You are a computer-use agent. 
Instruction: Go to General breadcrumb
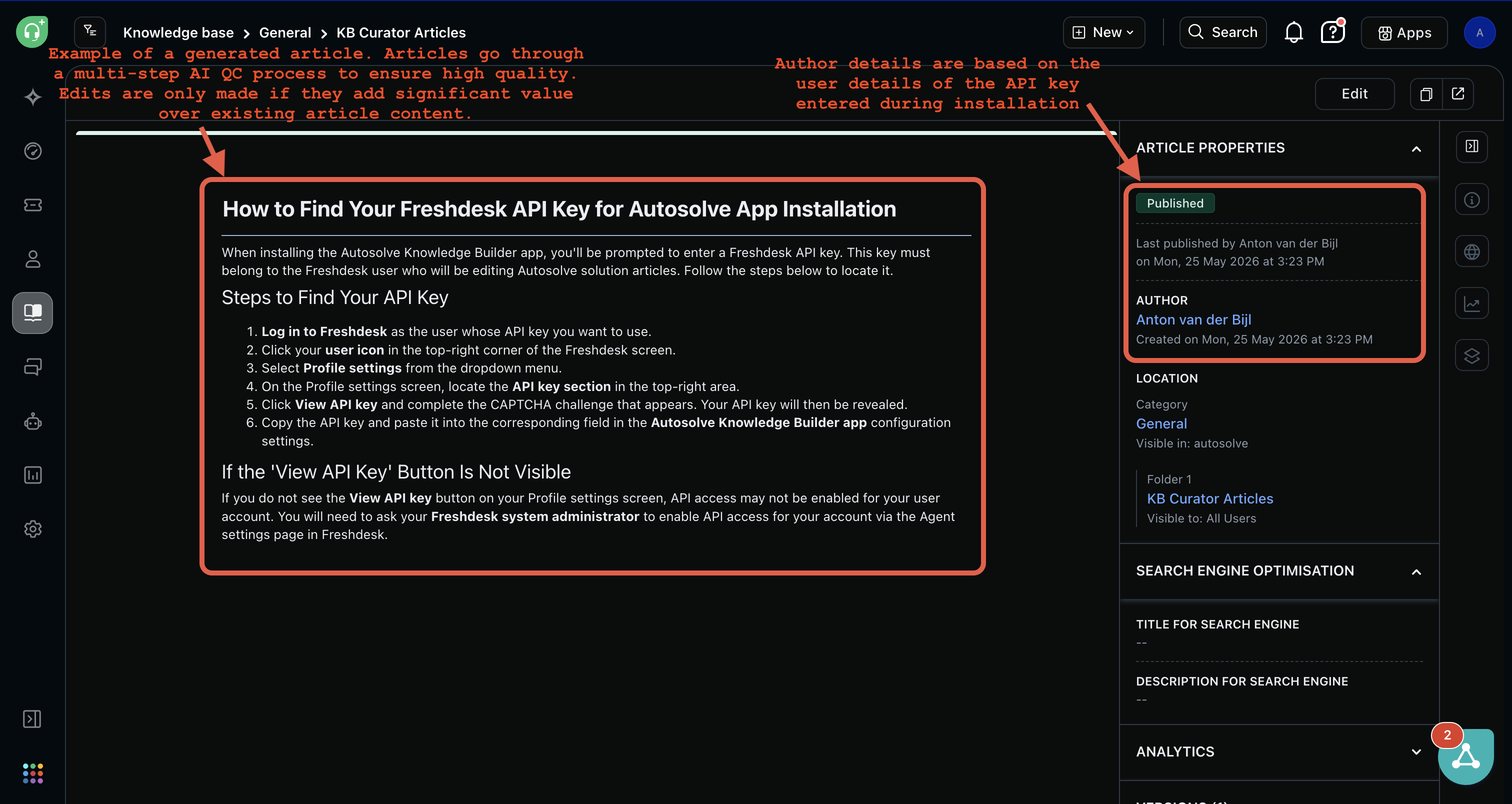point(284,32)
